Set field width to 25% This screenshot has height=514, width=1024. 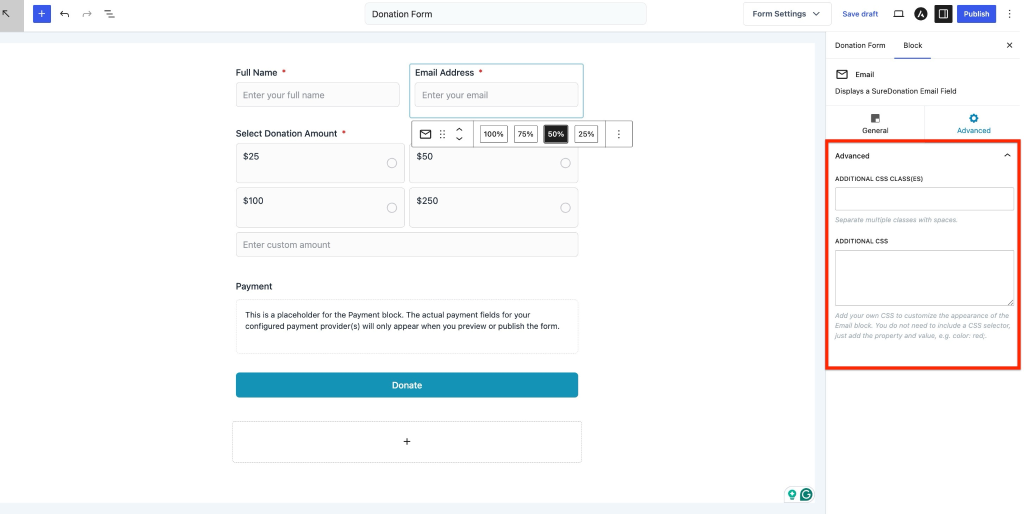[x=586, y=134]
